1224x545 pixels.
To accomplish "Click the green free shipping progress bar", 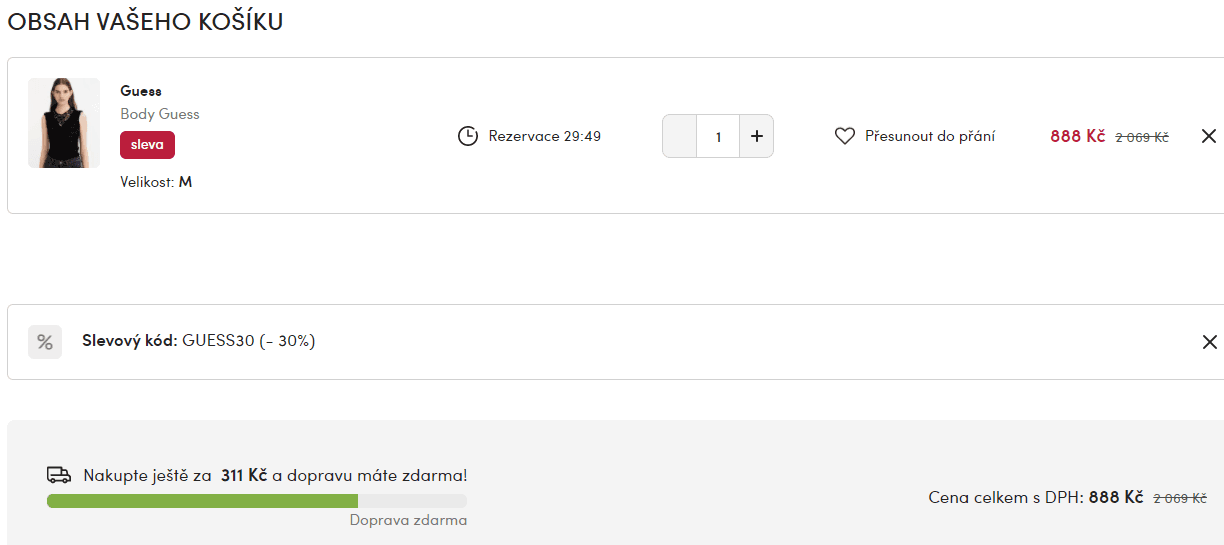I will (257, 500).
